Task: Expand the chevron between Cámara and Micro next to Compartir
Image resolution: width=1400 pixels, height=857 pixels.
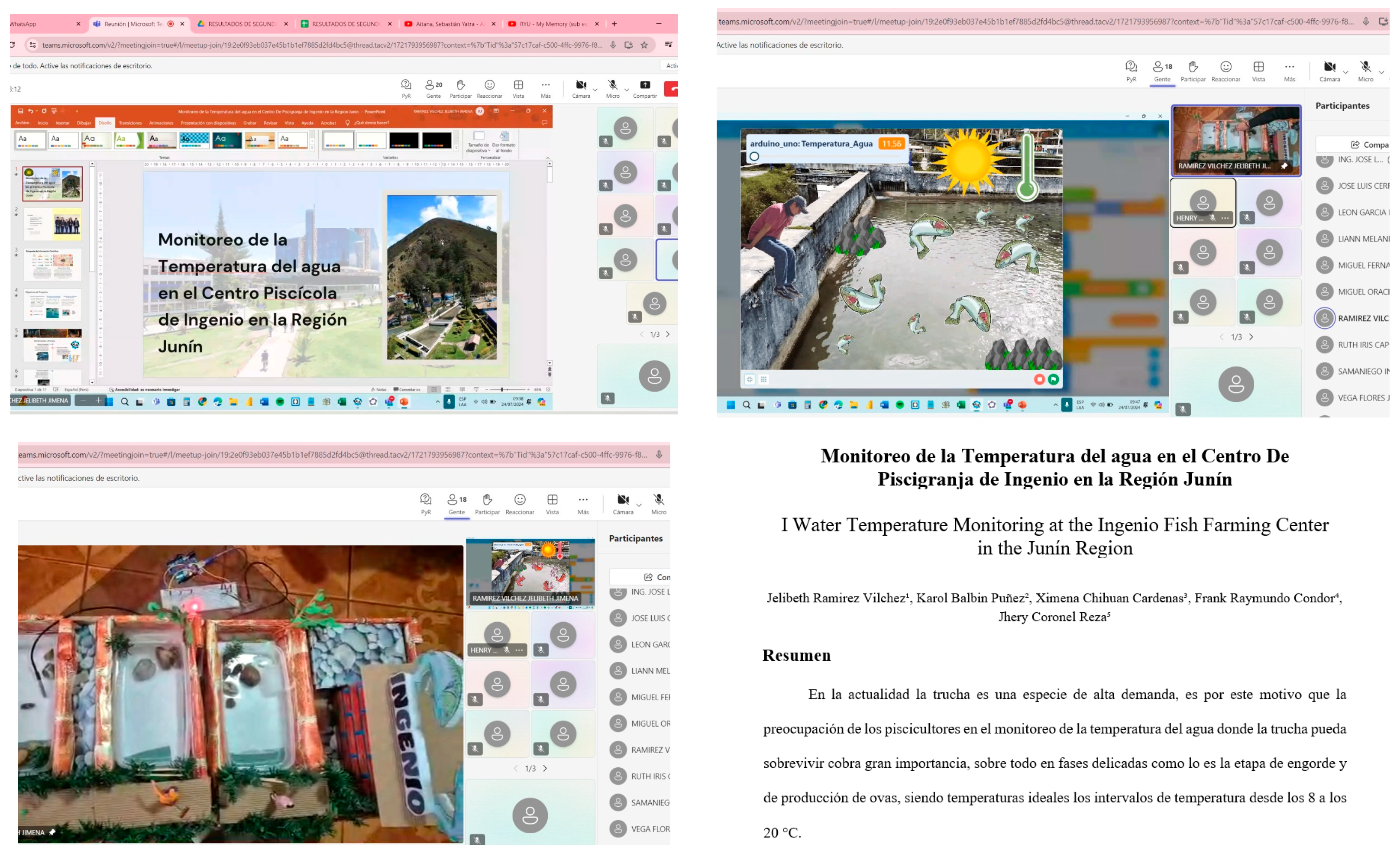Action: click(x=595, y=90)
